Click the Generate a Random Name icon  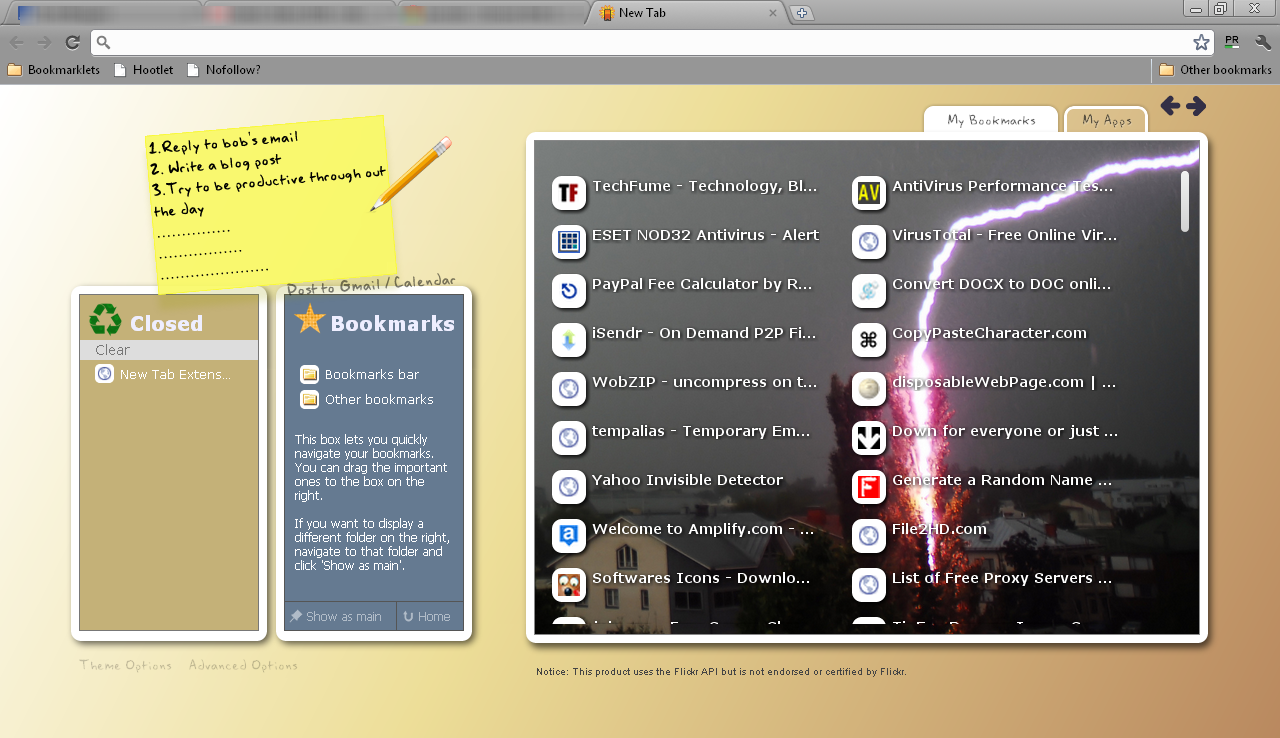pyautogui.click(x=869, y=487)
